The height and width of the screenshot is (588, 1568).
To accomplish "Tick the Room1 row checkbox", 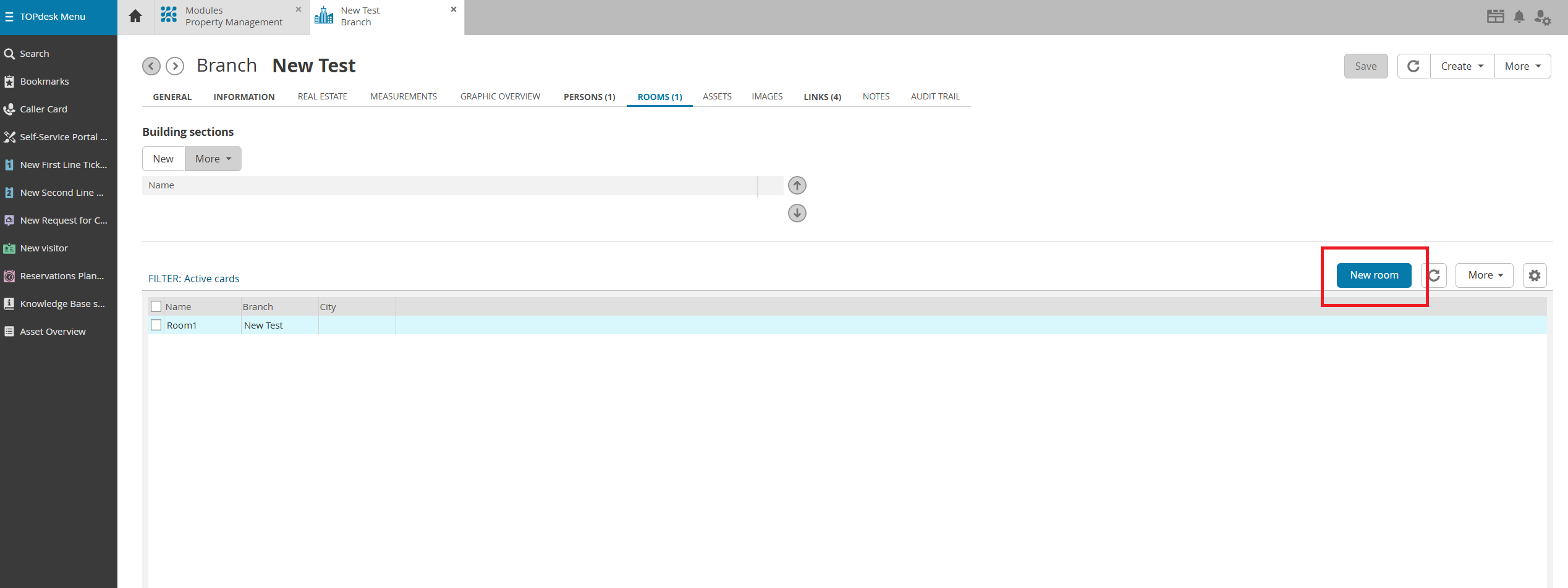I will (156, 325).
